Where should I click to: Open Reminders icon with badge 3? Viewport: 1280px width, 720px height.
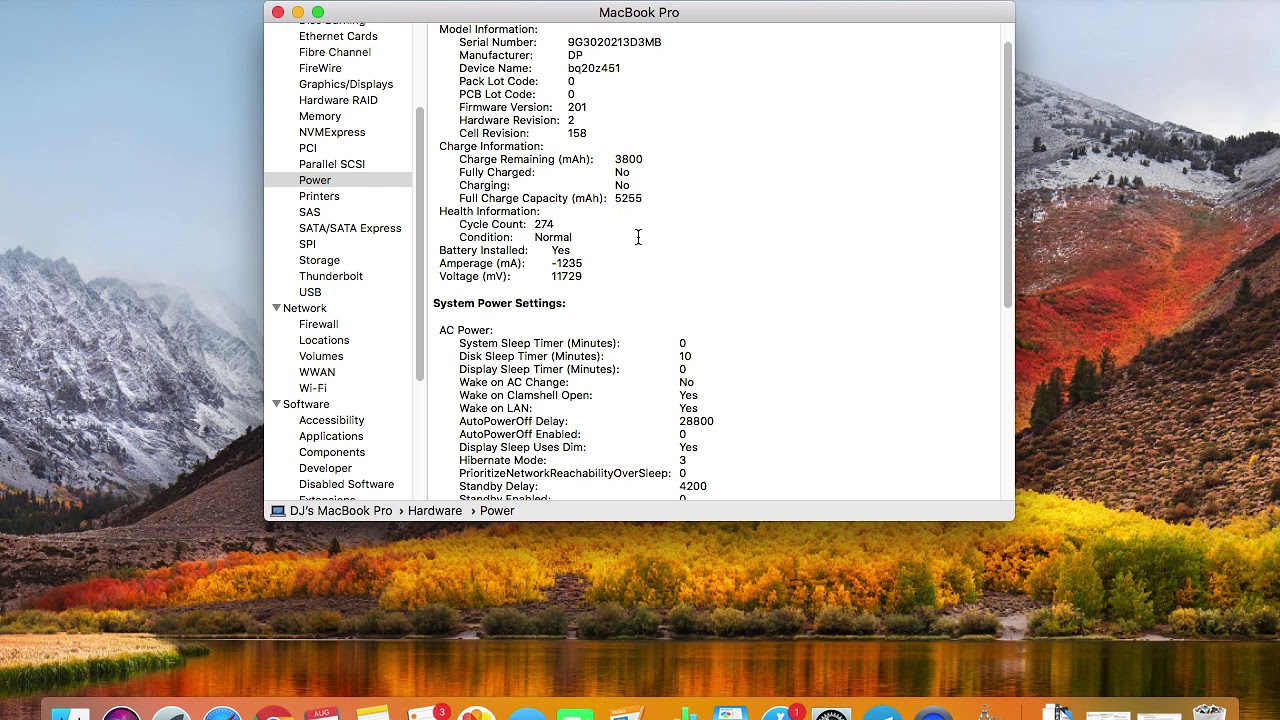click(427, 713)
